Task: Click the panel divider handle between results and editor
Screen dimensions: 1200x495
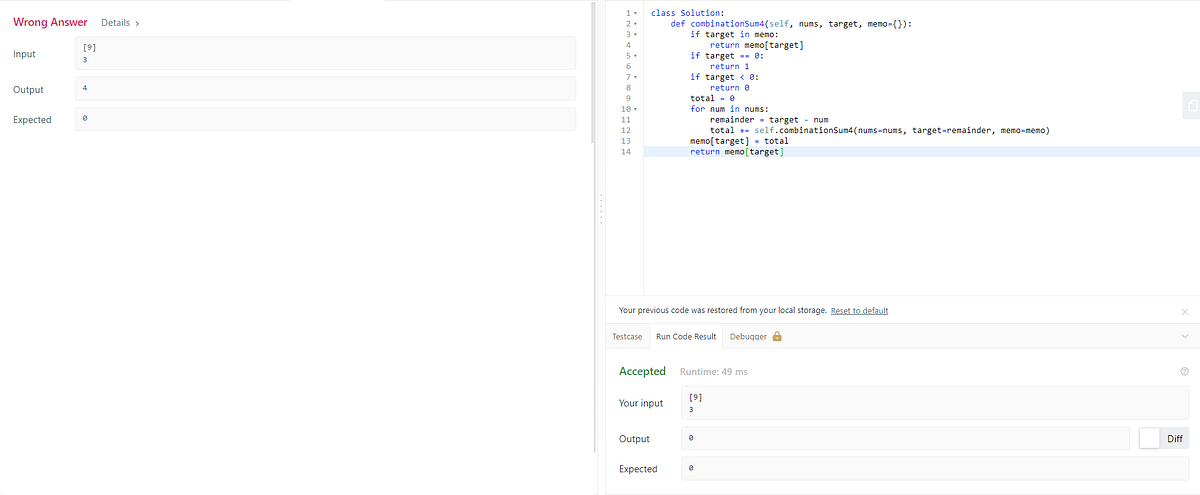Action: pos(600,210)
